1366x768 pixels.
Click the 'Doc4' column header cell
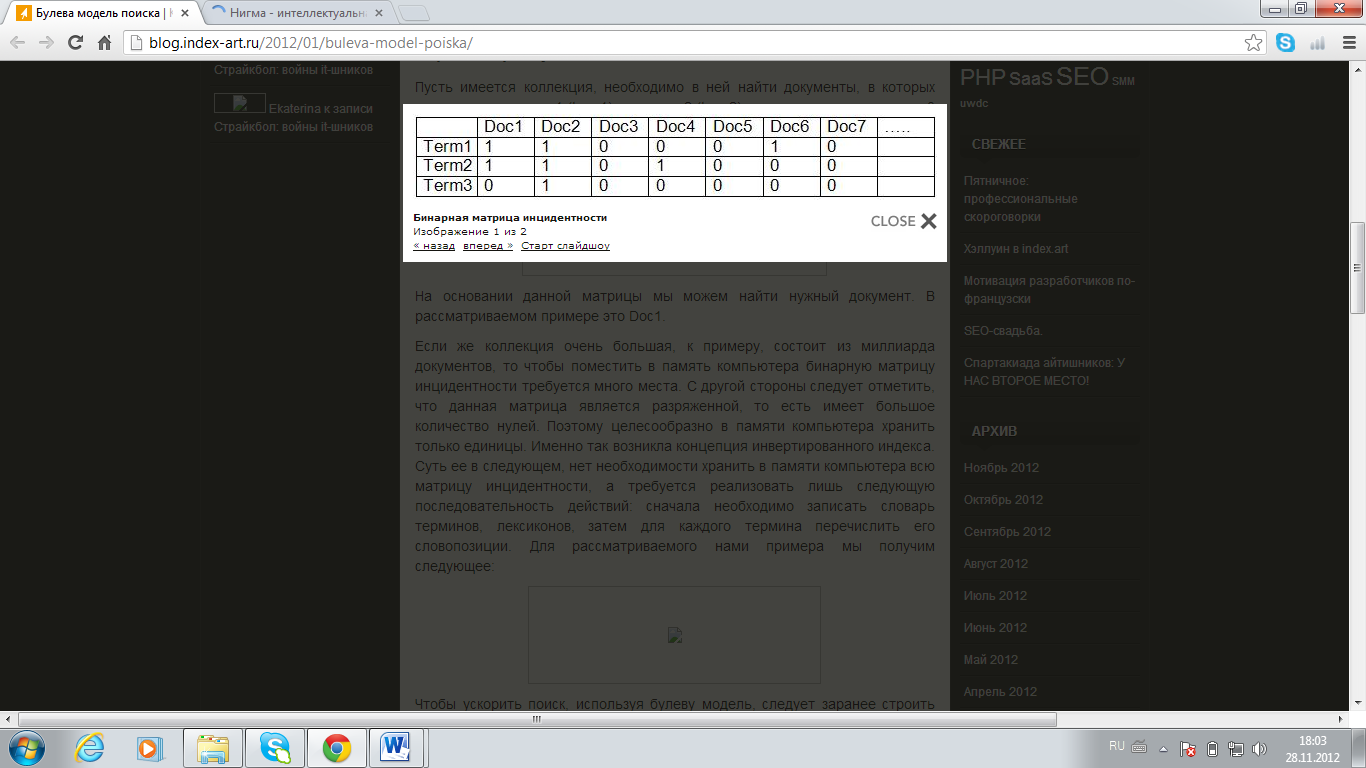676,127
